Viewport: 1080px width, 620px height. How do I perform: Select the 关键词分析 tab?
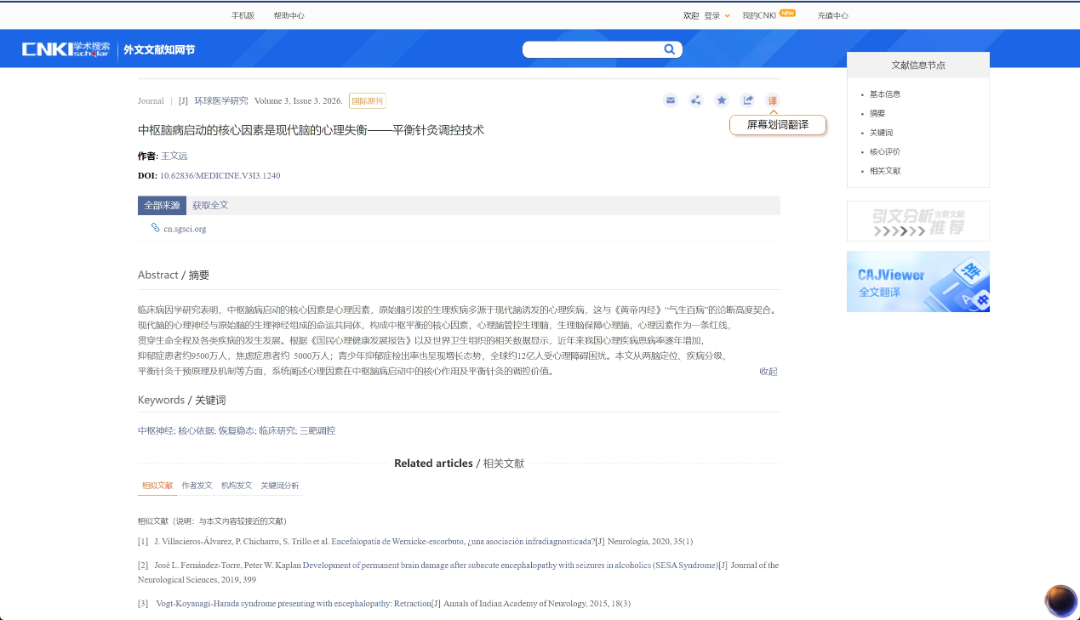[280, 486]
